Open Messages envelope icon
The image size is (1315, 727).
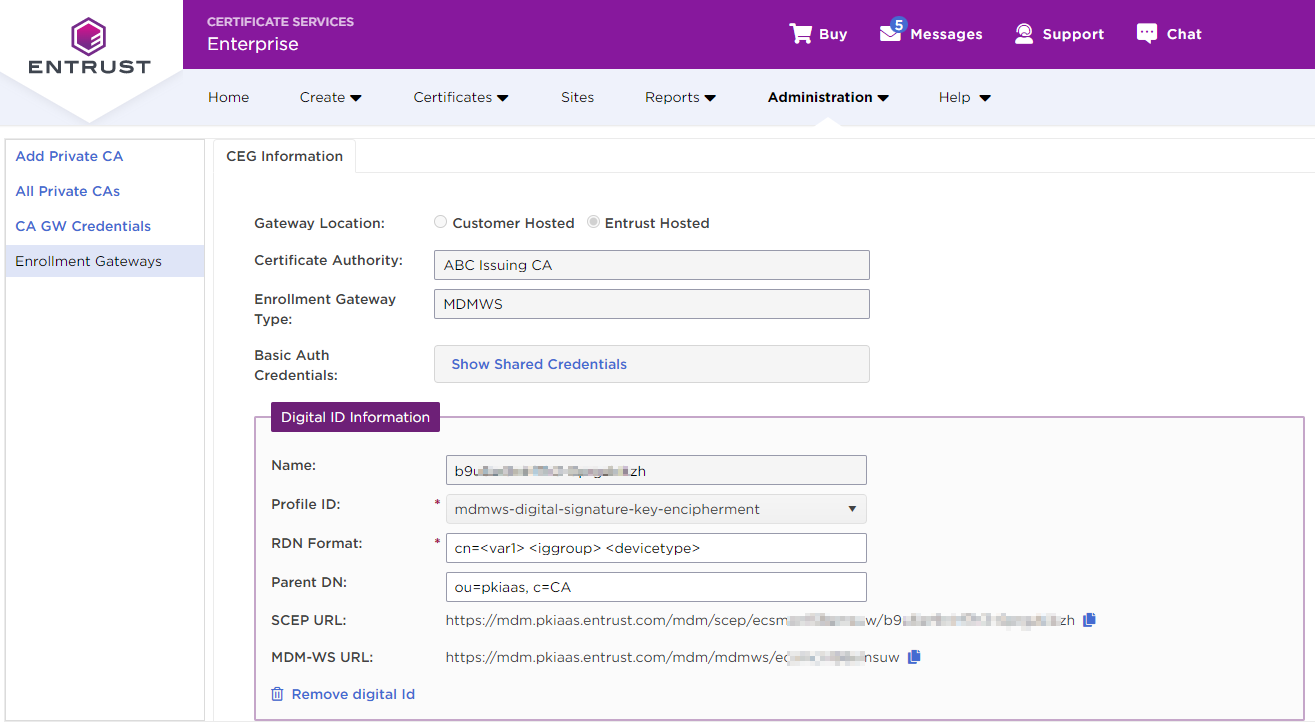[890, 33]
